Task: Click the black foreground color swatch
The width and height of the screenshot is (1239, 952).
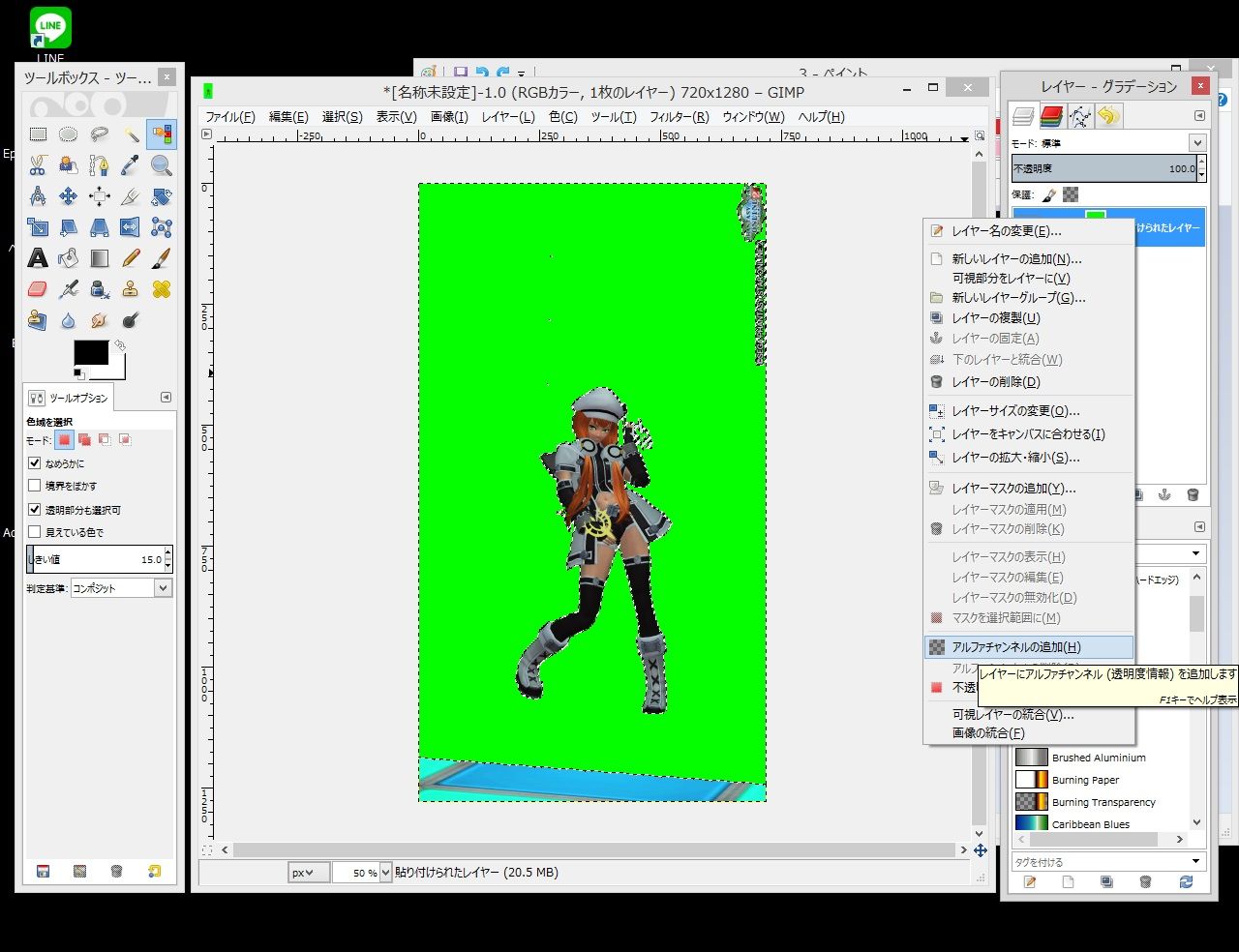Action: pos(91,353)
